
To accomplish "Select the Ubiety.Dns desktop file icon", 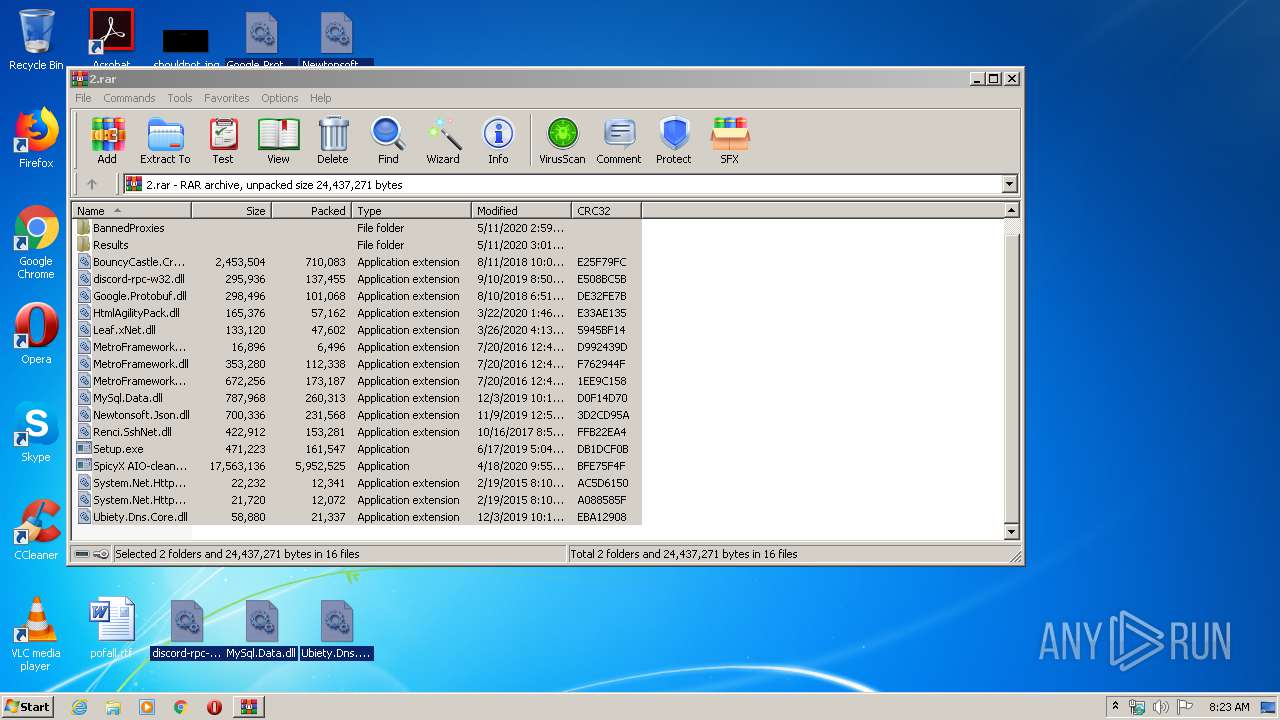I will point(337,629).
